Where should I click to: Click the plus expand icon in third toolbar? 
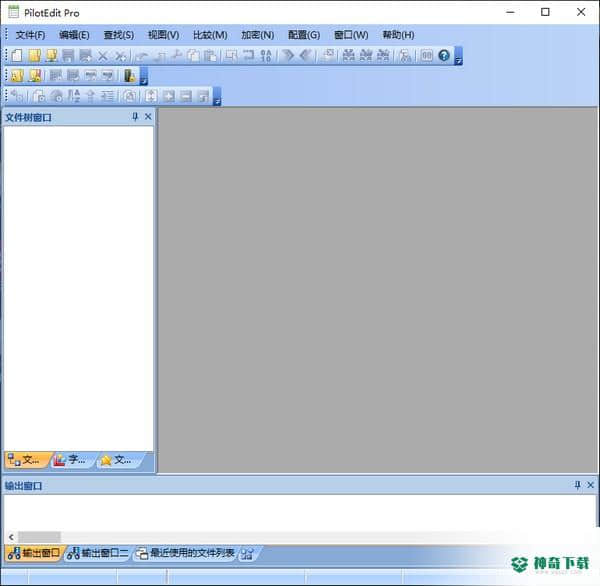[x=169, y=96]
